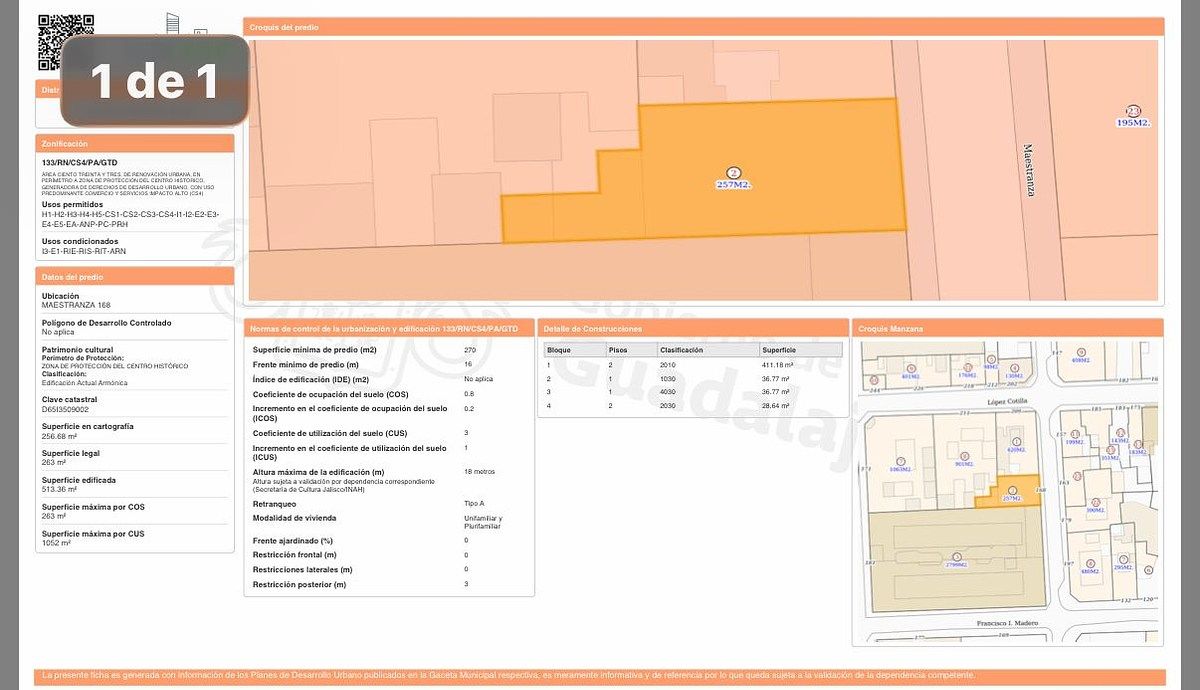Click the 195M2 lot marker right of Maestranza
Viewport: 1200px width, 690px height.
click(x=1133, y=117)
